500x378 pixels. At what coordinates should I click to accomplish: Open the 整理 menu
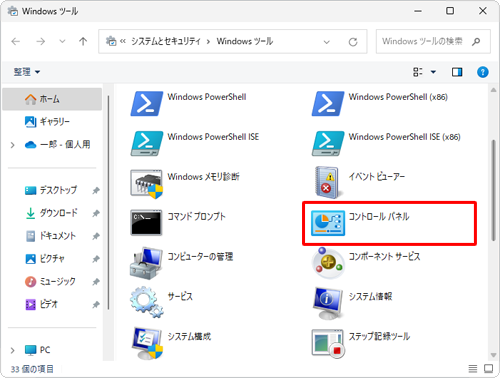click(27, 72)
